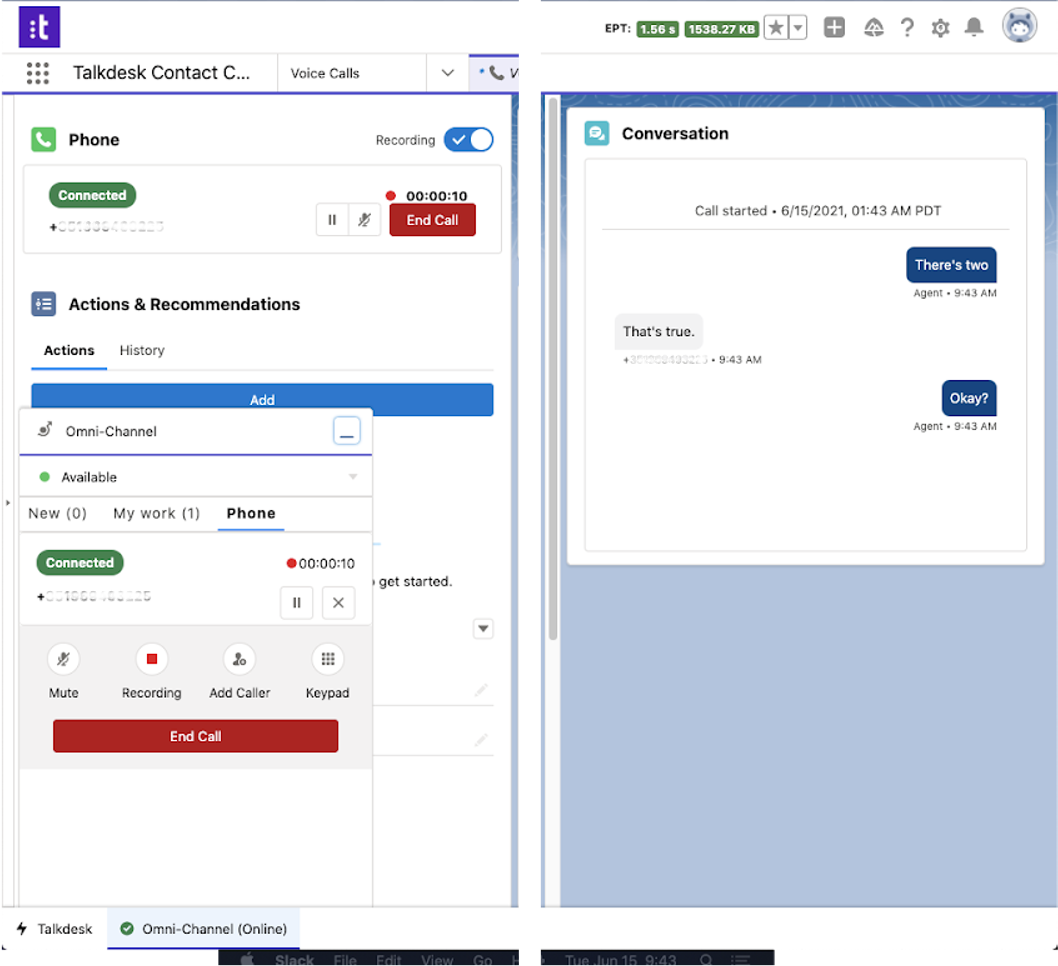Open Slack menu in macOS menu bar

tap(294, 959)
